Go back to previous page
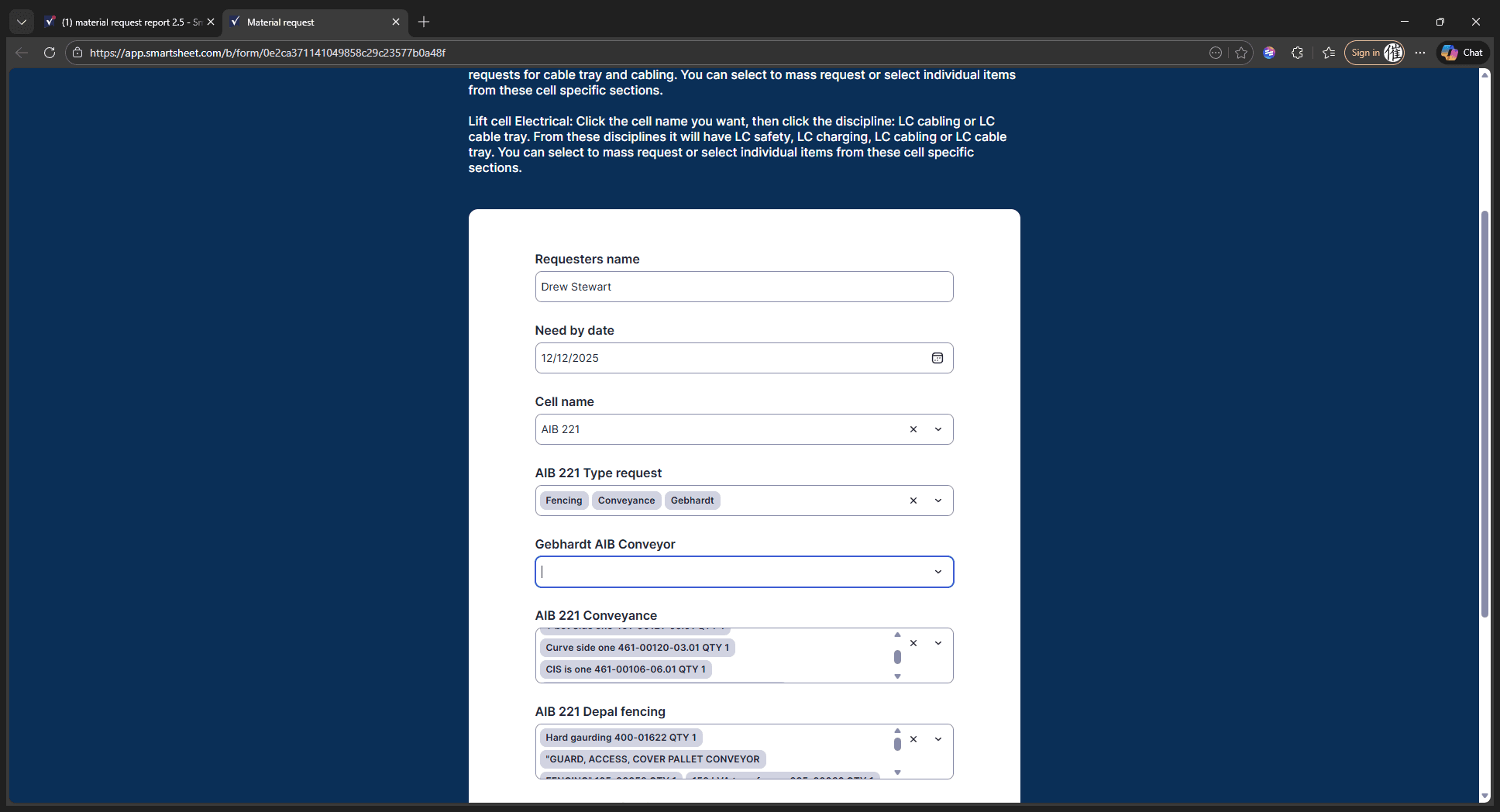The height and width of the screenshot is (812, 1500). click(x=22, y=53)
